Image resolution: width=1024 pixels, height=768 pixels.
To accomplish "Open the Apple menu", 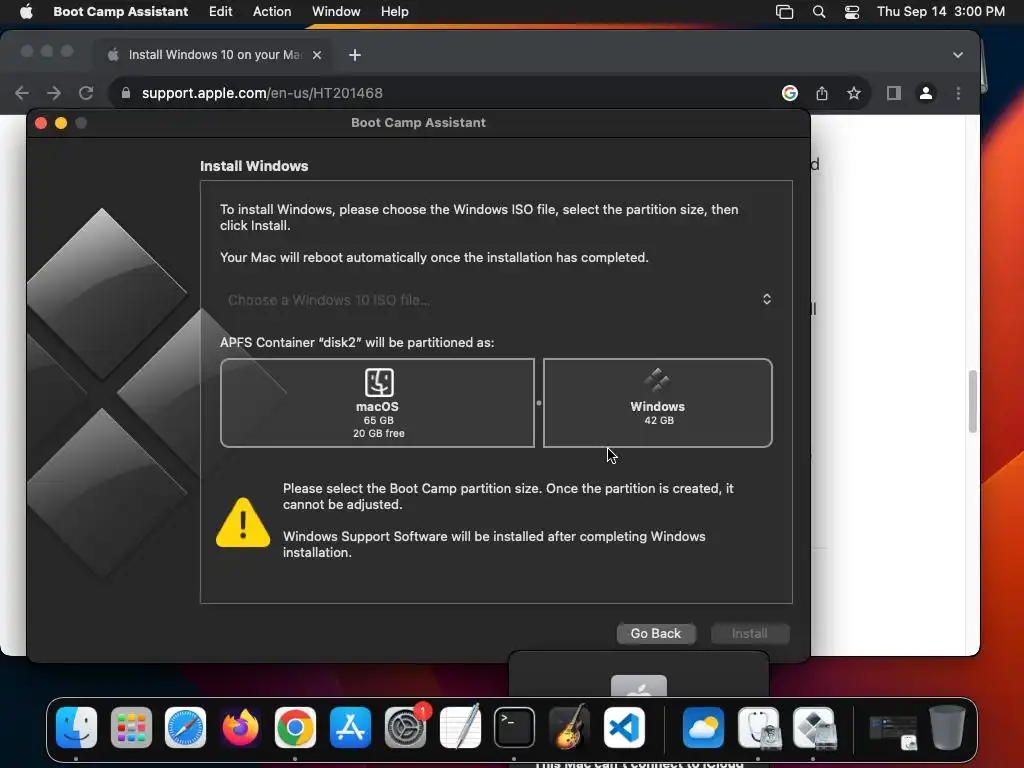I will pos(26,11).
